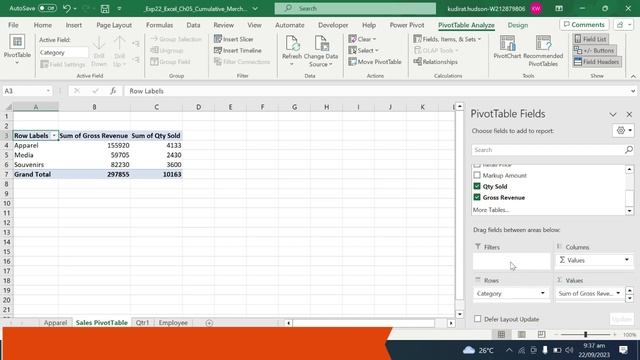640x360 pixels.
Task: Refresh the PivotTable data
Action: click(292, 51)
